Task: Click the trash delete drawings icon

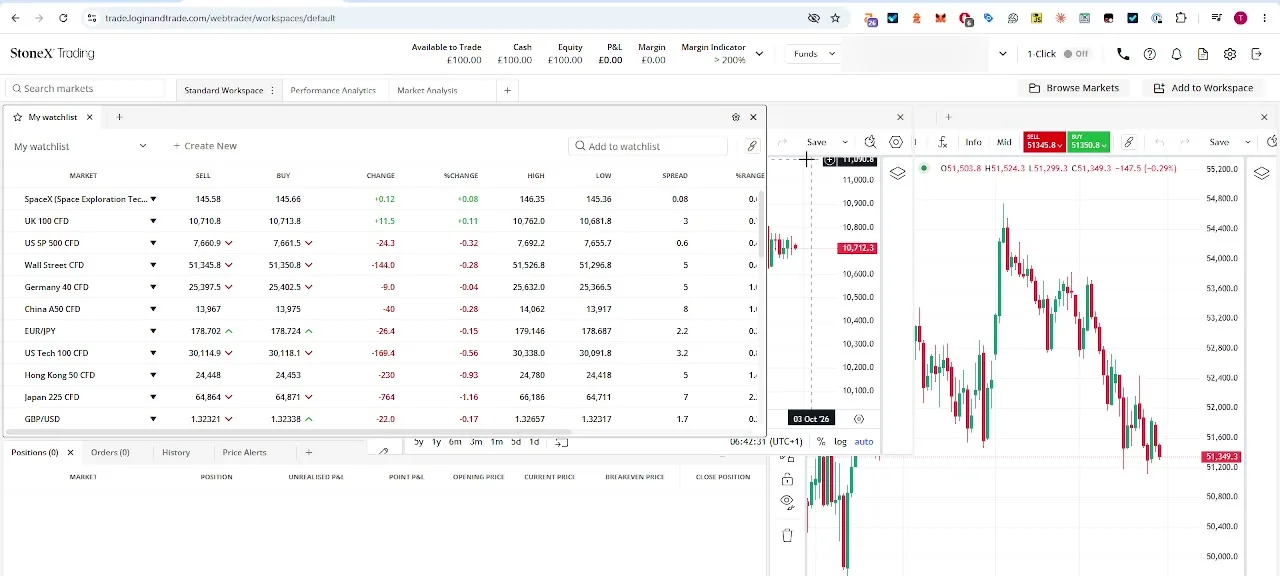Action: [x=787, y=536]
